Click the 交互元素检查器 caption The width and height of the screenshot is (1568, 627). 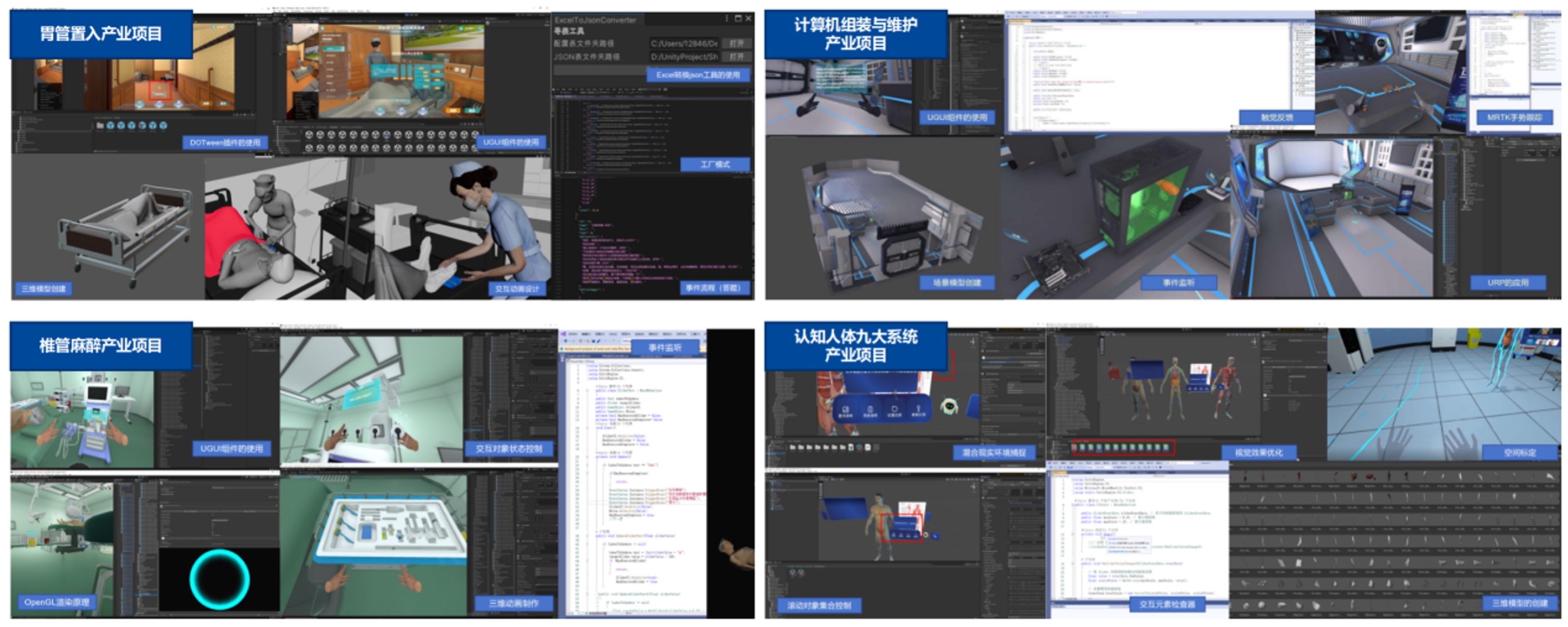(x=1167, y=604)
